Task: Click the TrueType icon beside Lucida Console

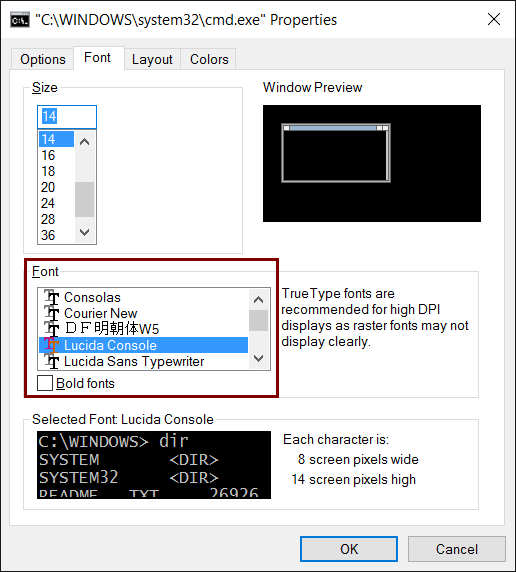Action: [x=51, y=345]
